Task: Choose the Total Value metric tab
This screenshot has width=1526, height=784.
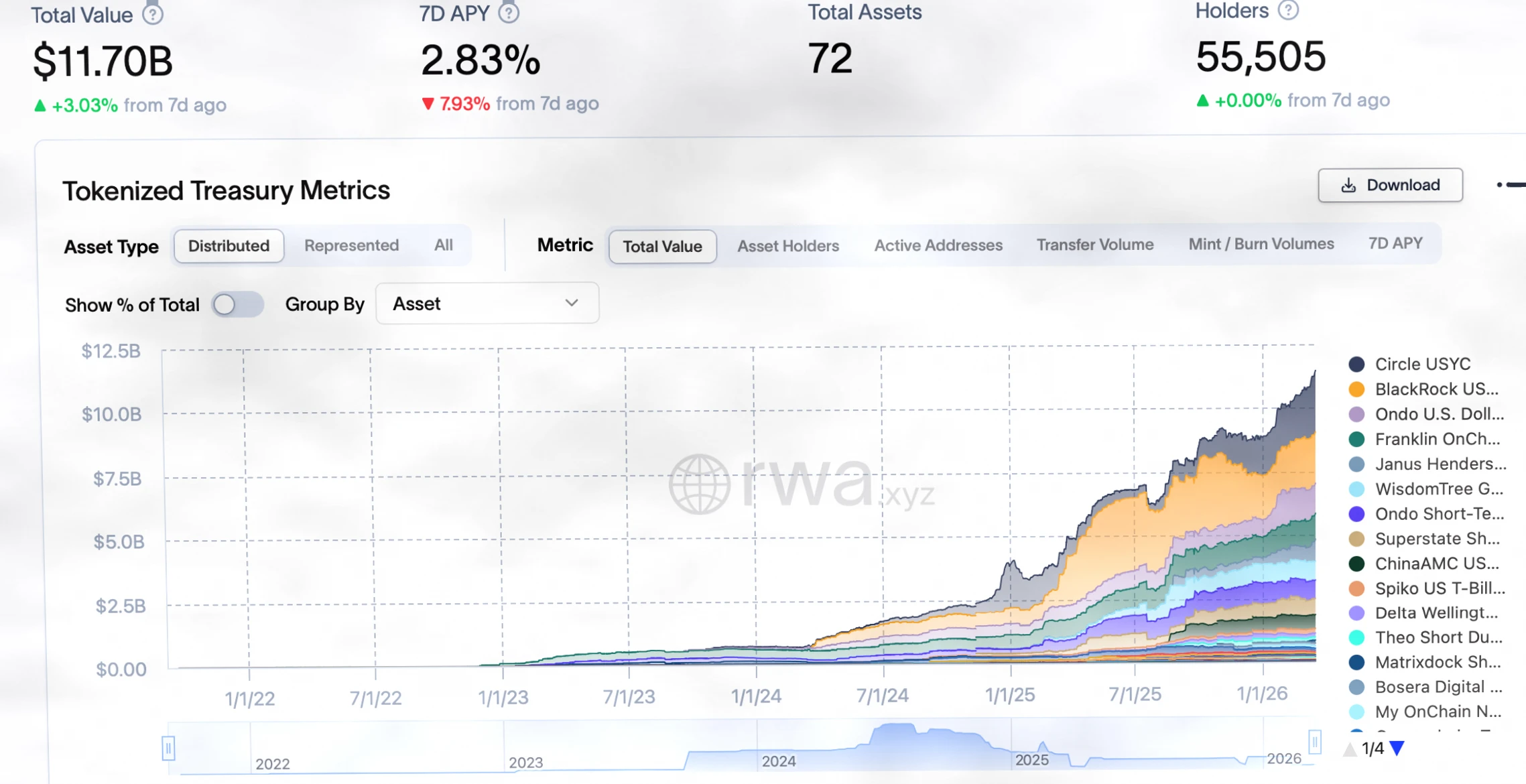Action: click(662, 246)
